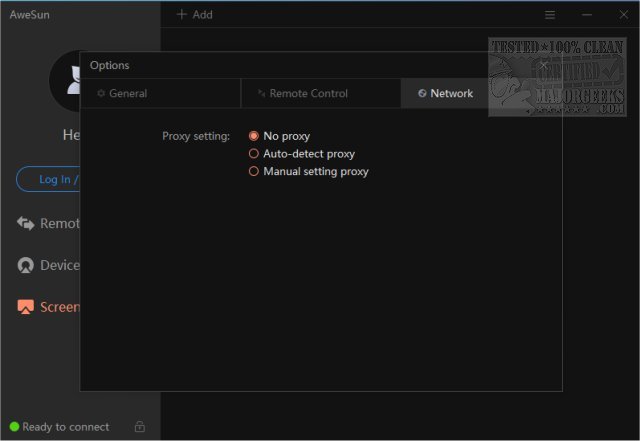Click the user avatar icon

(65, 81)
